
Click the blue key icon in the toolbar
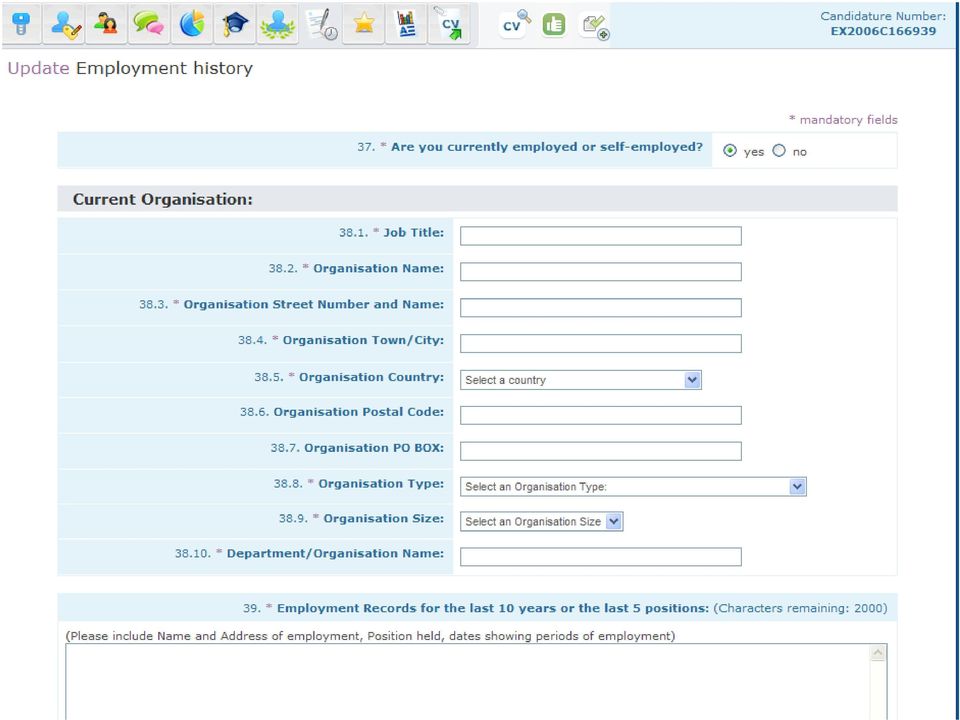tap(21, 24)
